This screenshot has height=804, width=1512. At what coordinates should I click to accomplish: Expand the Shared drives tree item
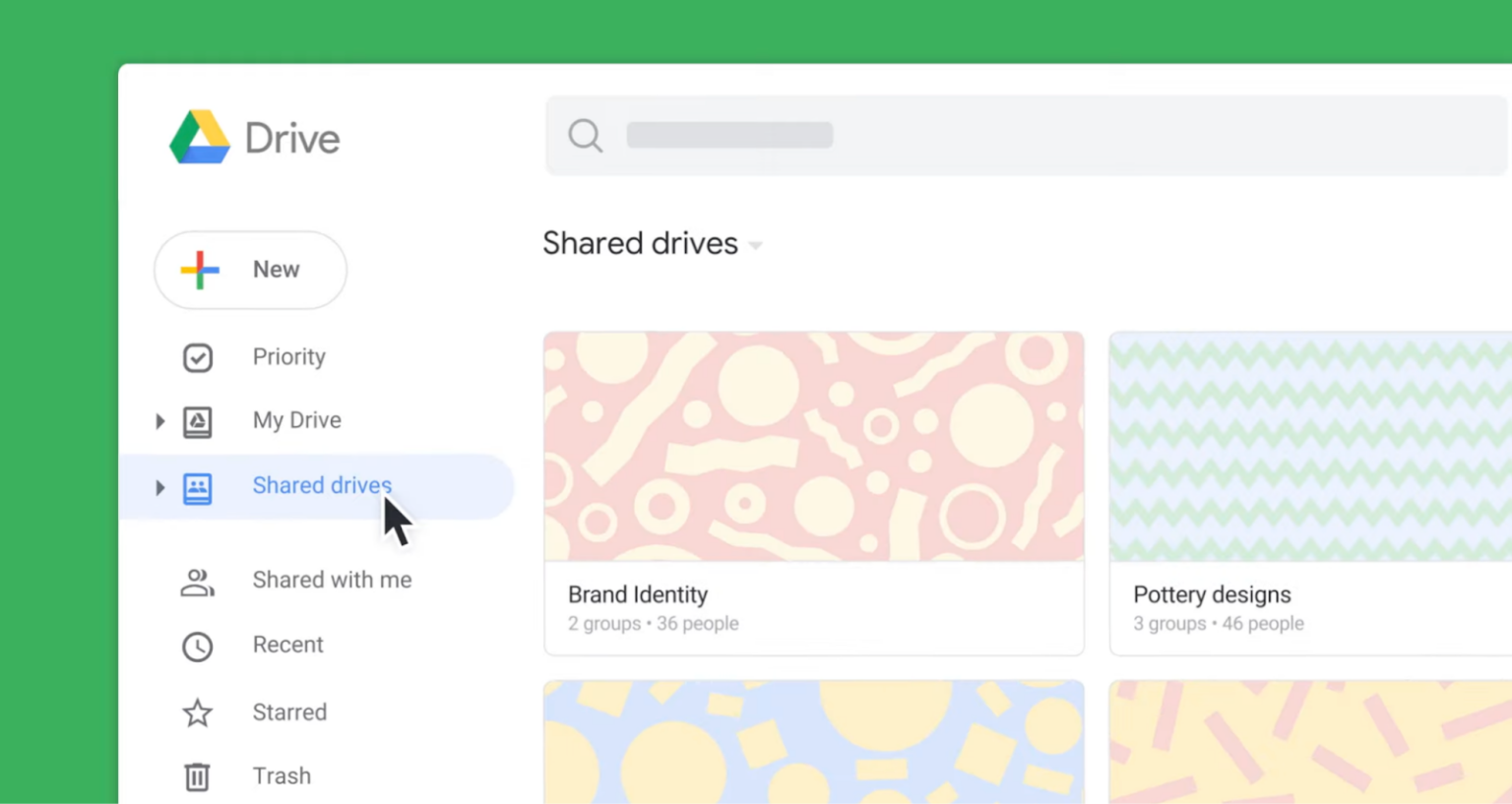coord(160,486)
